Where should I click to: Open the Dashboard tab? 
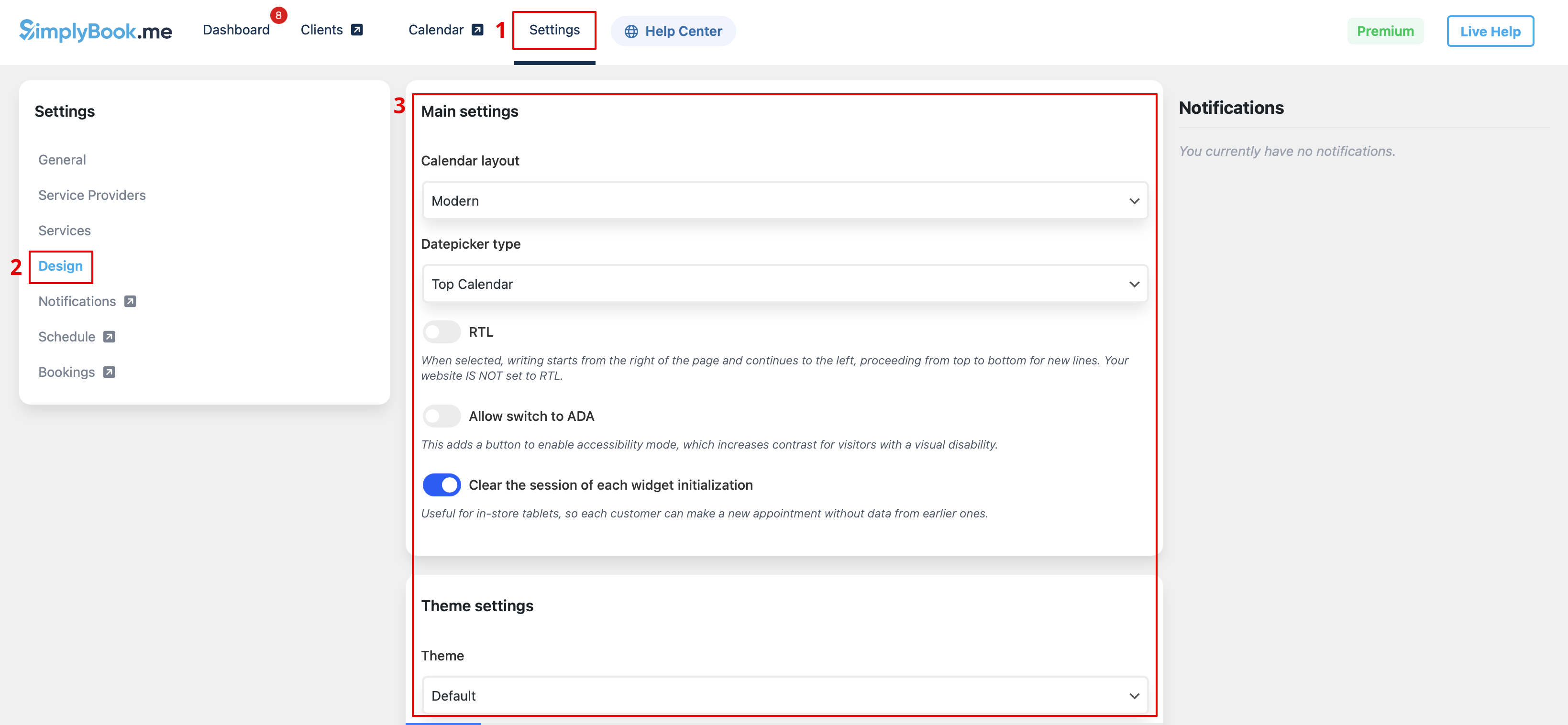[235, 30]
